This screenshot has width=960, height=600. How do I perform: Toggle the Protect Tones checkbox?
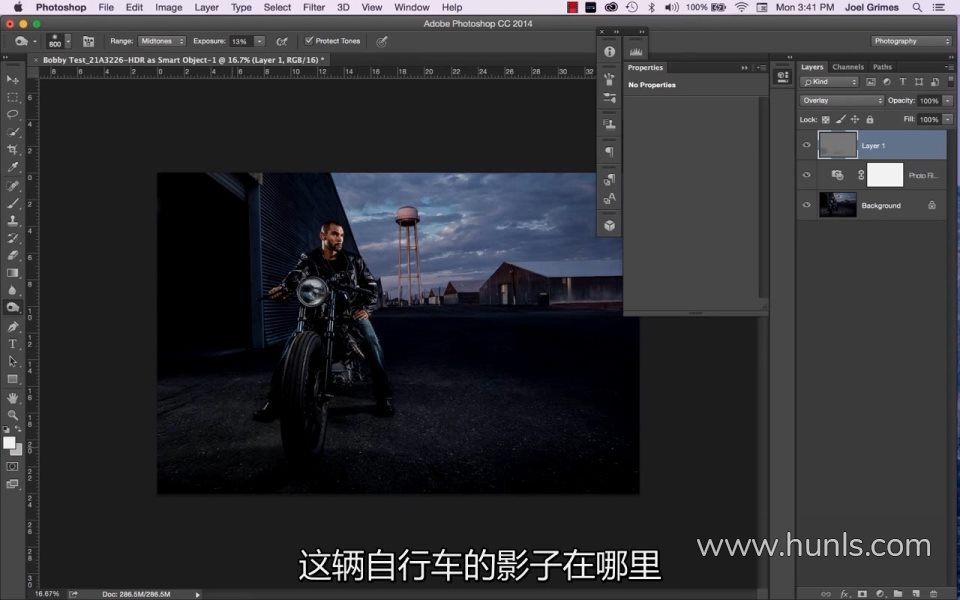[309, 40]
